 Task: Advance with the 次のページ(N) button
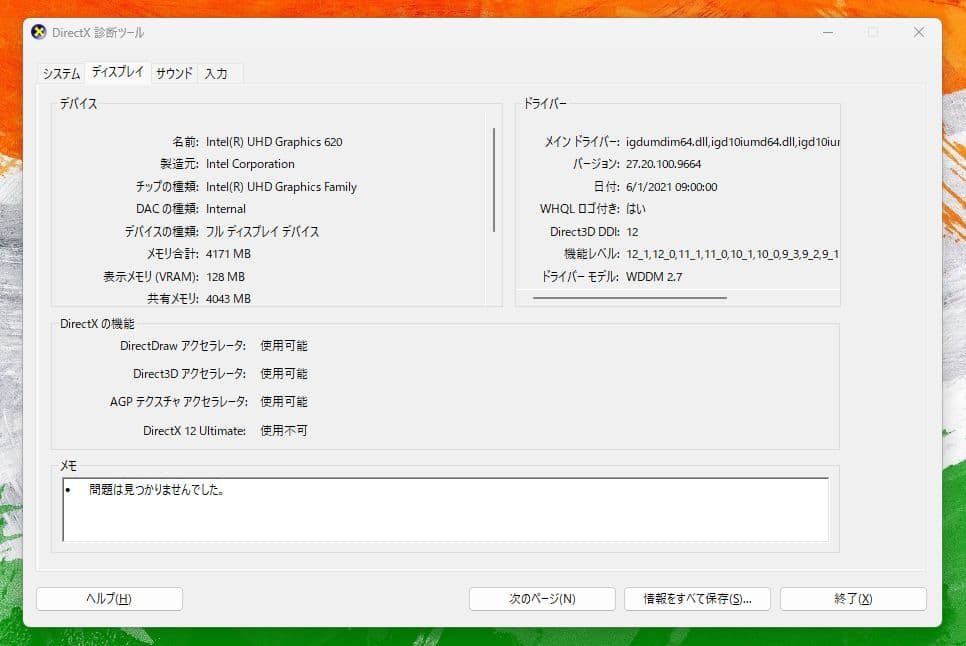[541, 598]
